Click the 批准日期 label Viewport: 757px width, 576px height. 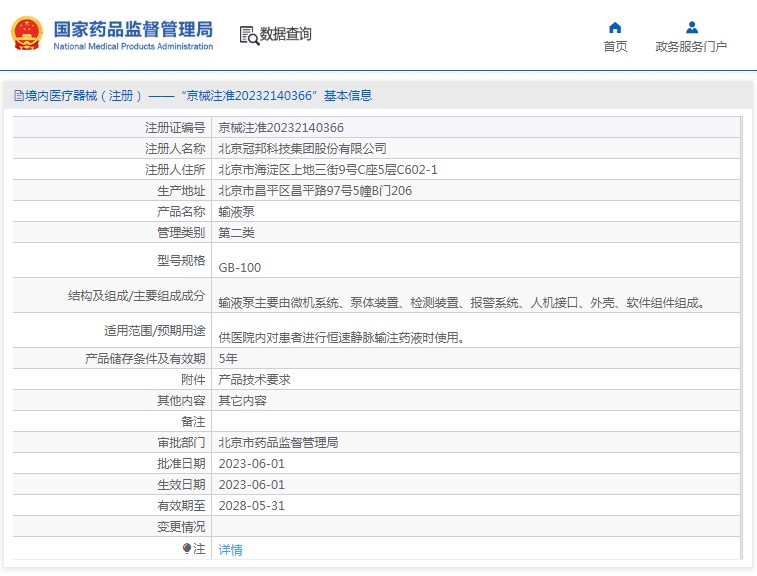click(181, 464)
